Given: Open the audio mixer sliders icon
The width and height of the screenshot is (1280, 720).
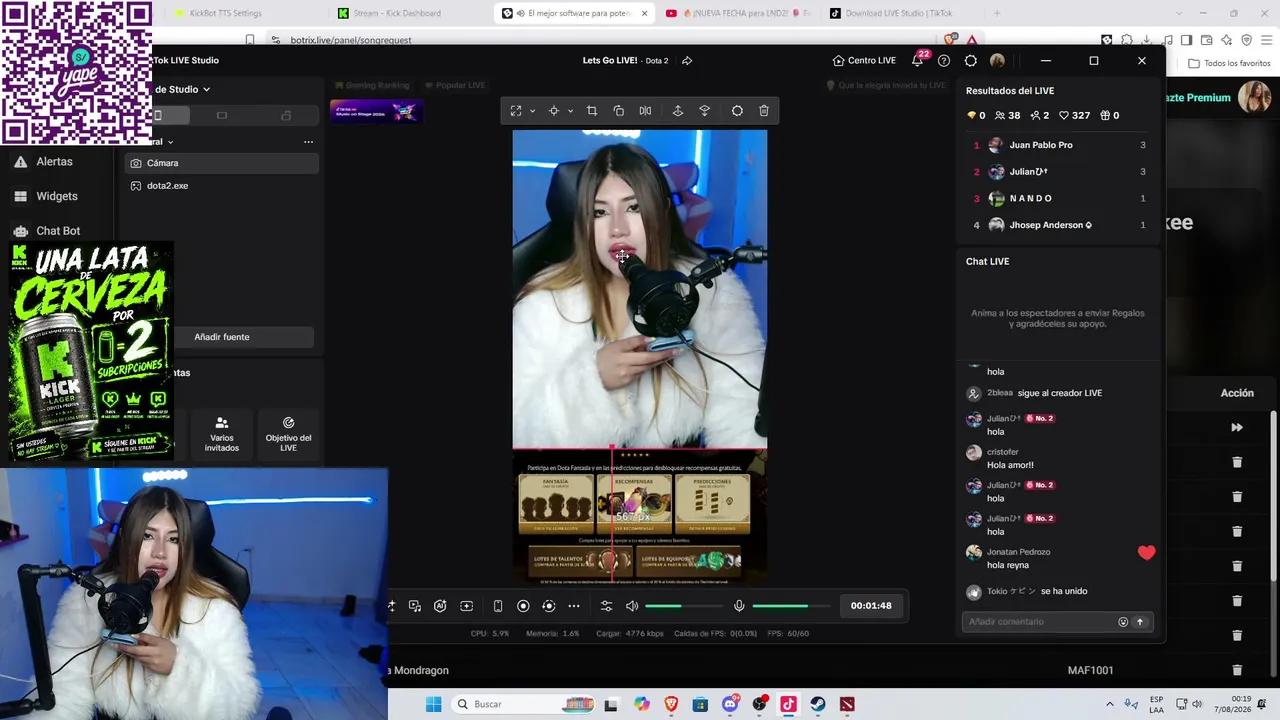Looking at the screenshot, I should [x=606, y=606].
